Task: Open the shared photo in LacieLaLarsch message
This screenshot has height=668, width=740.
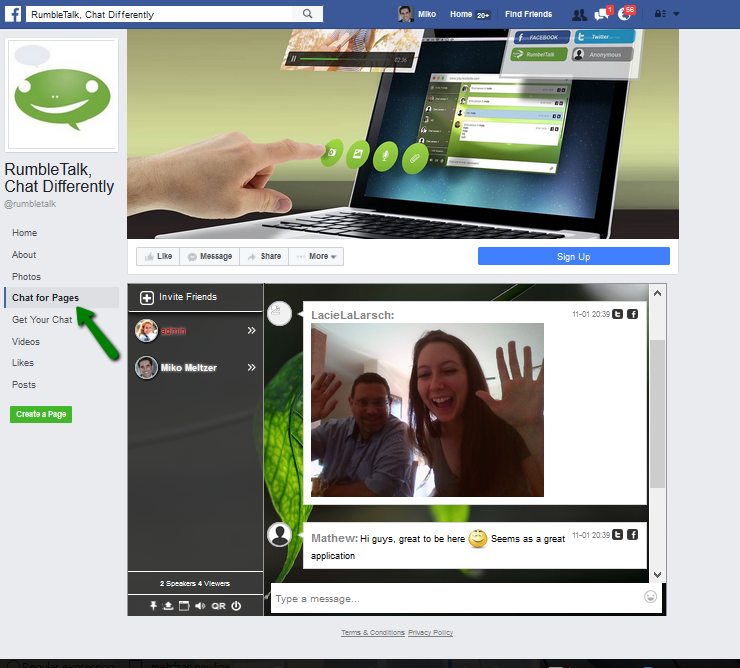Action: 427,410
